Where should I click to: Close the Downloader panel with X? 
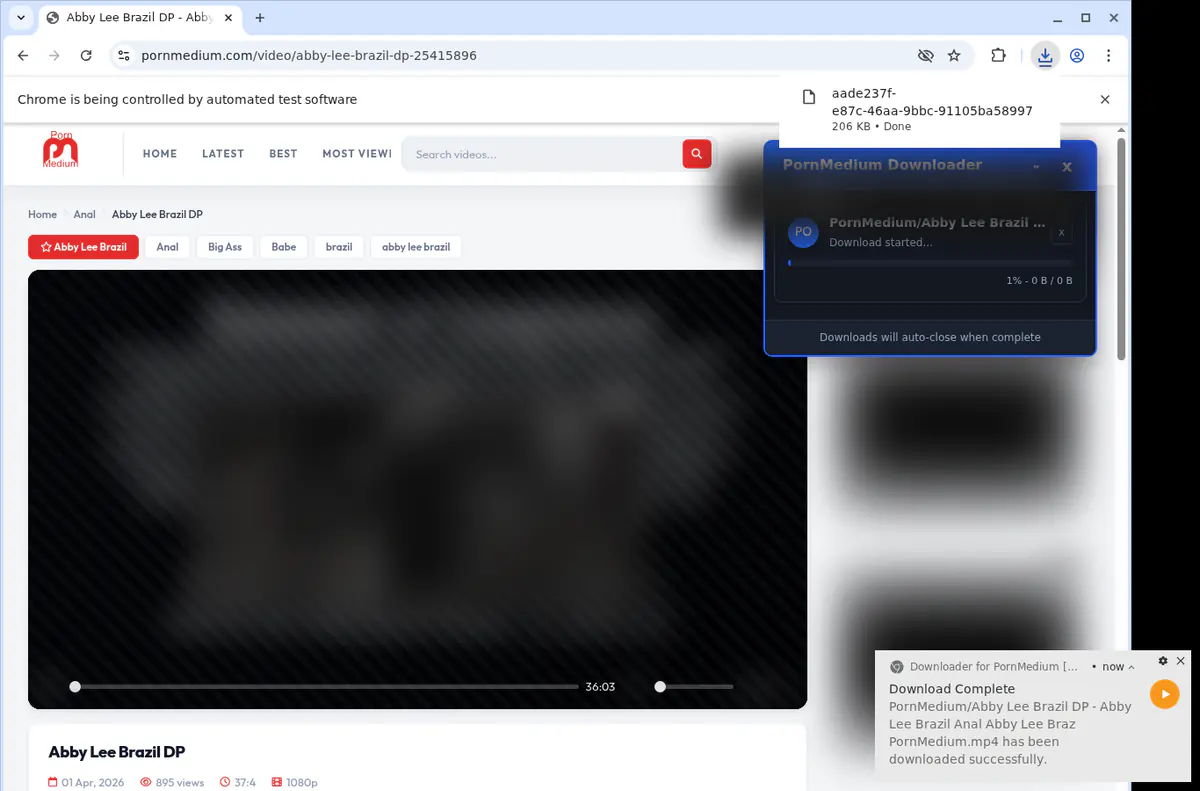(1067, 166)
